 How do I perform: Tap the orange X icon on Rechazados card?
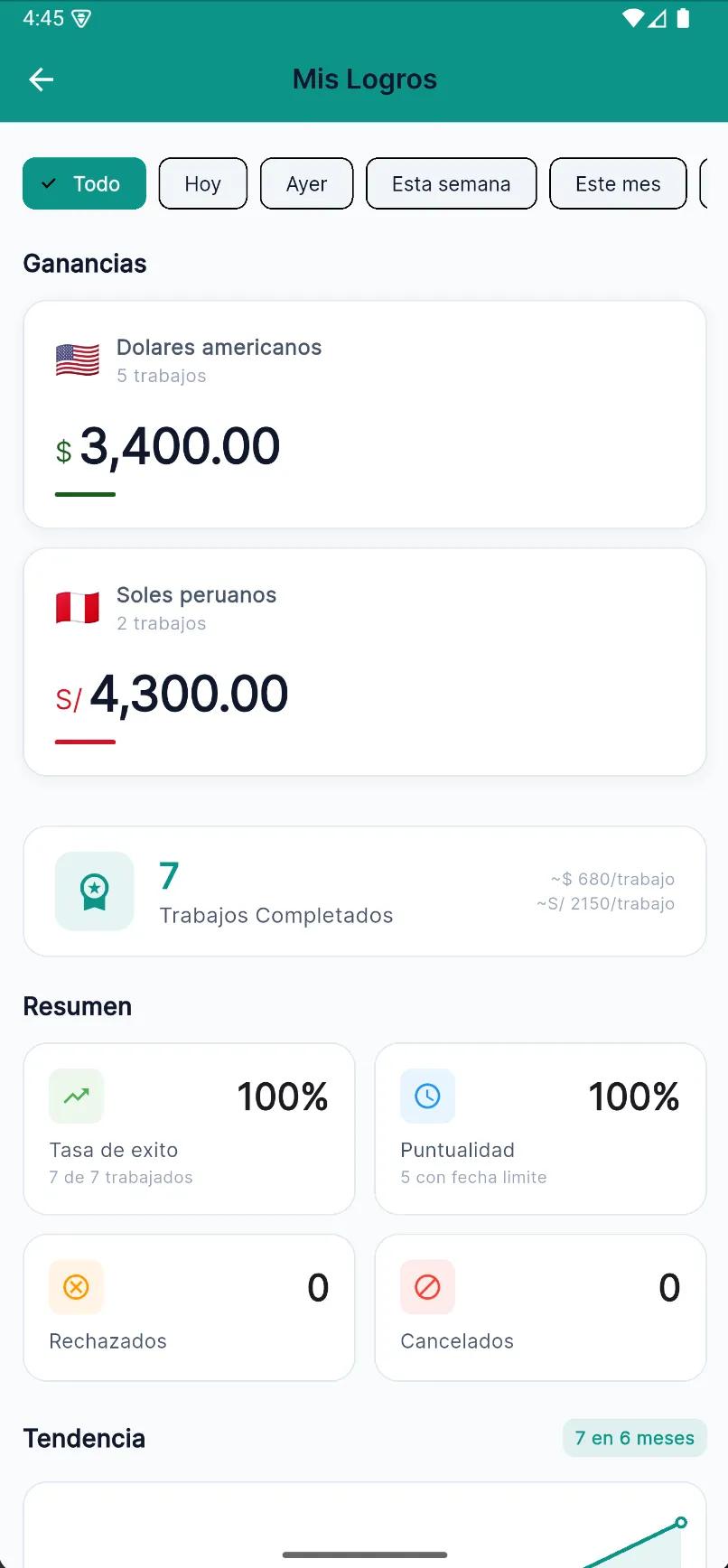pos(76,1286)
